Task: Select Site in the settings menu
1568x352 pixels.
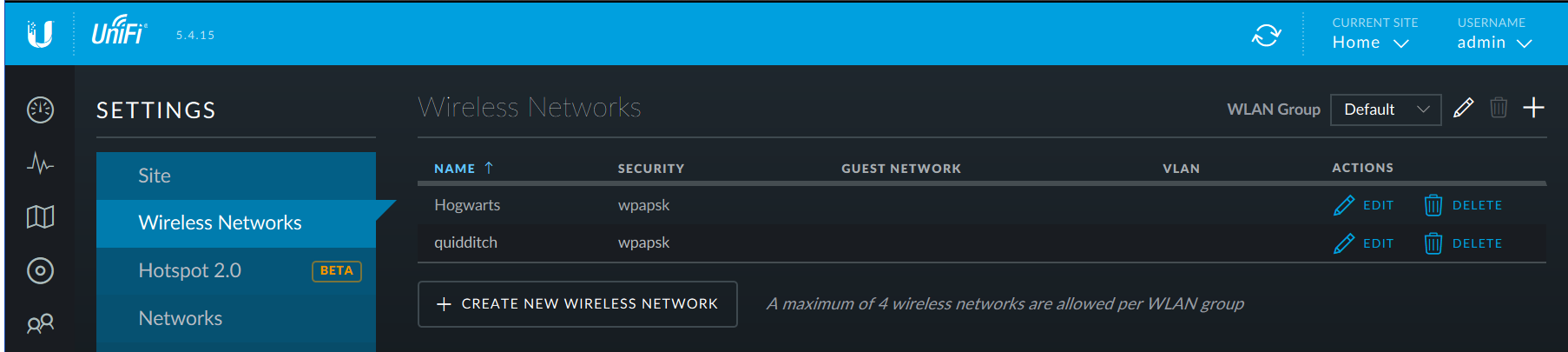Action: coord(155,176)
